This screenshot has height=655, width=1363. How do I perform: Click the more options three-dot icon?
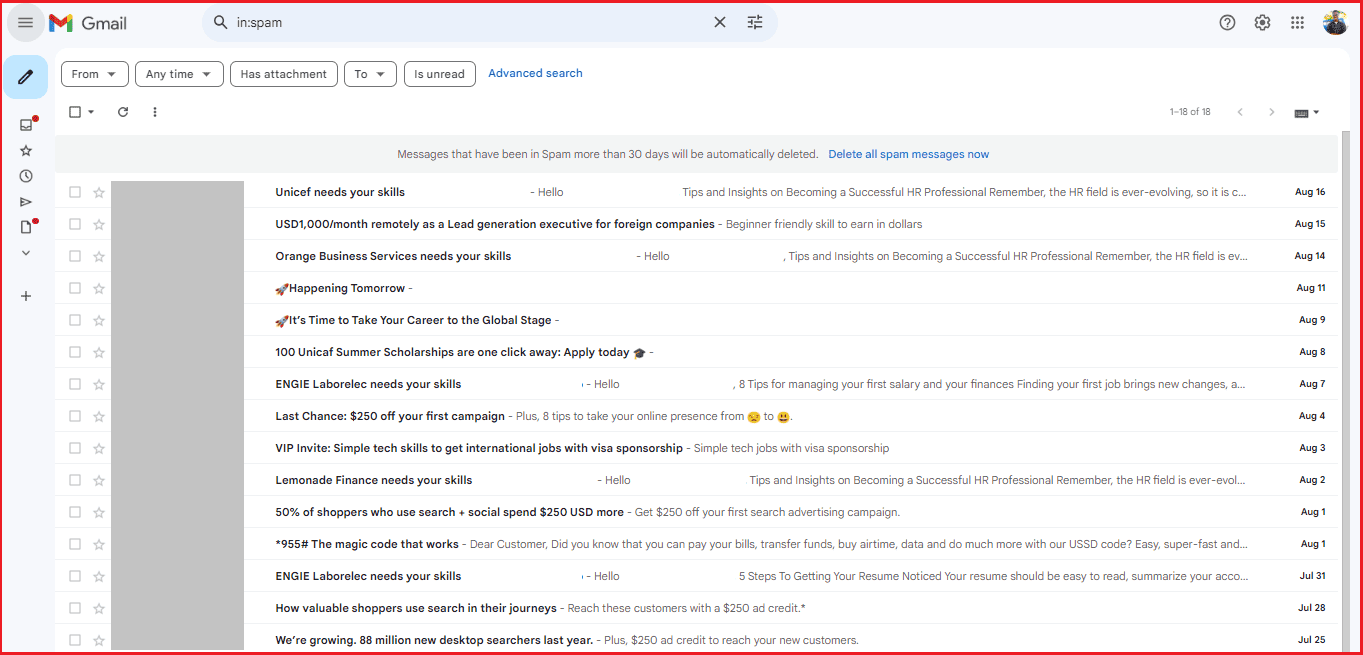[154, 111]
